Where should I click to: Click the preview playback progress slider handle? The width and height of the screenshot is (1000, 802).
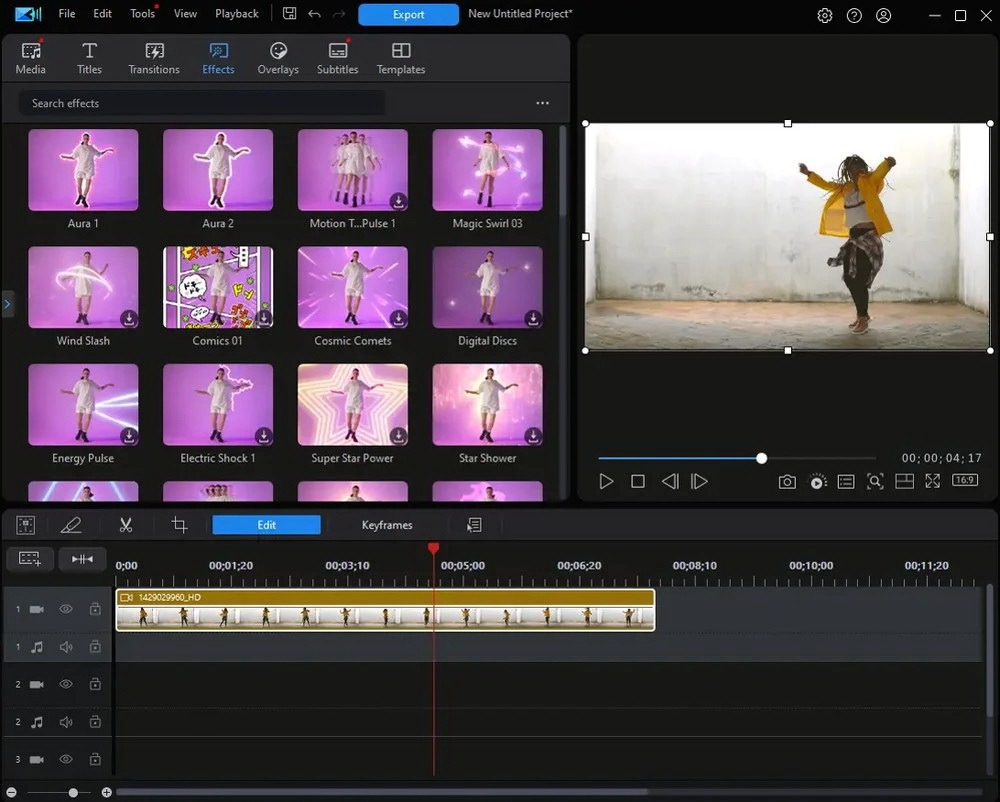coord(762,458)
